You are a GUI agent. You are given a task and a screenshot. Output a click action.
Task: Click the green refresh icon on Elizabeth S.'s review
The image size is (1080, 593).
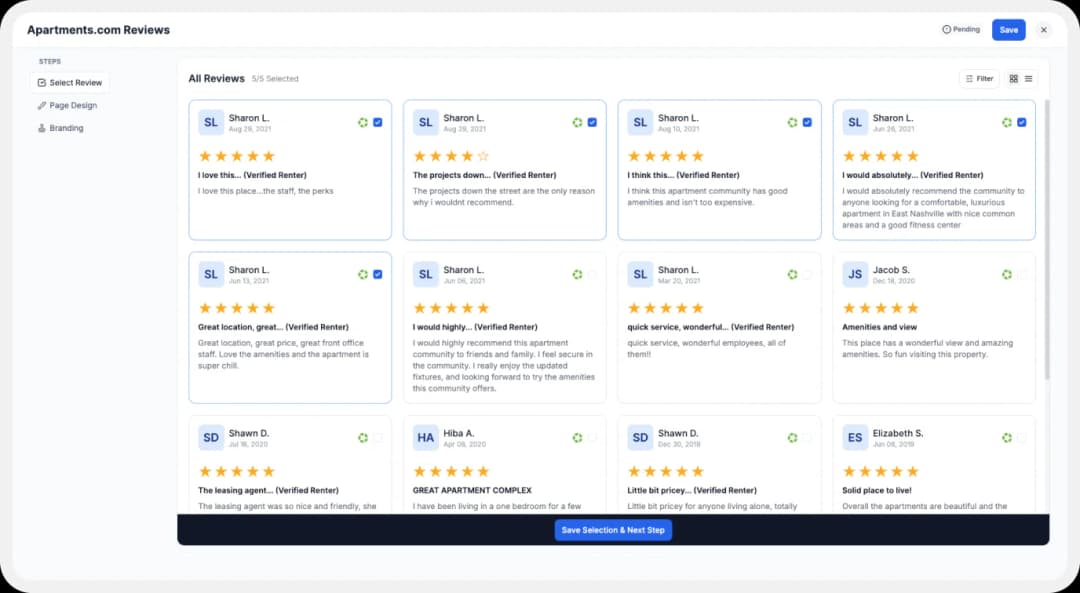pos(1007,437)
